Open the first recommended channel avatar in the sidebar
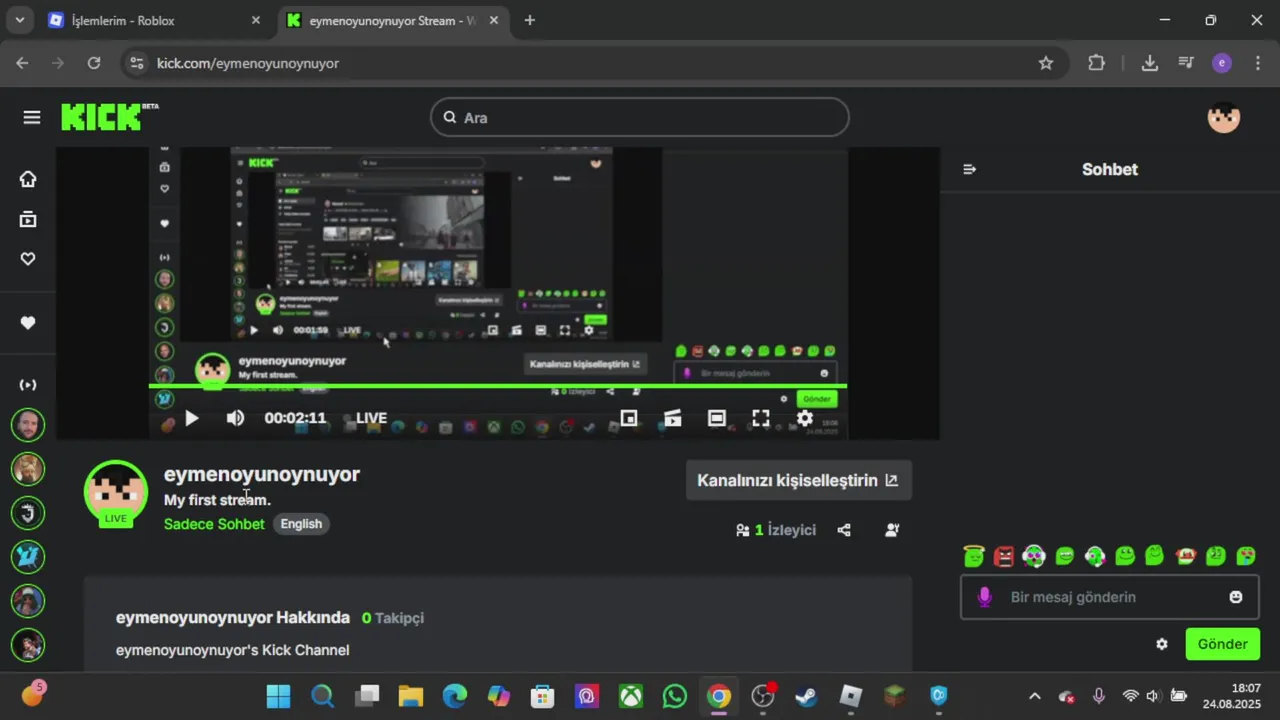Image resolution: width=1280 pixels, height=720 pixels. (28, 425)
